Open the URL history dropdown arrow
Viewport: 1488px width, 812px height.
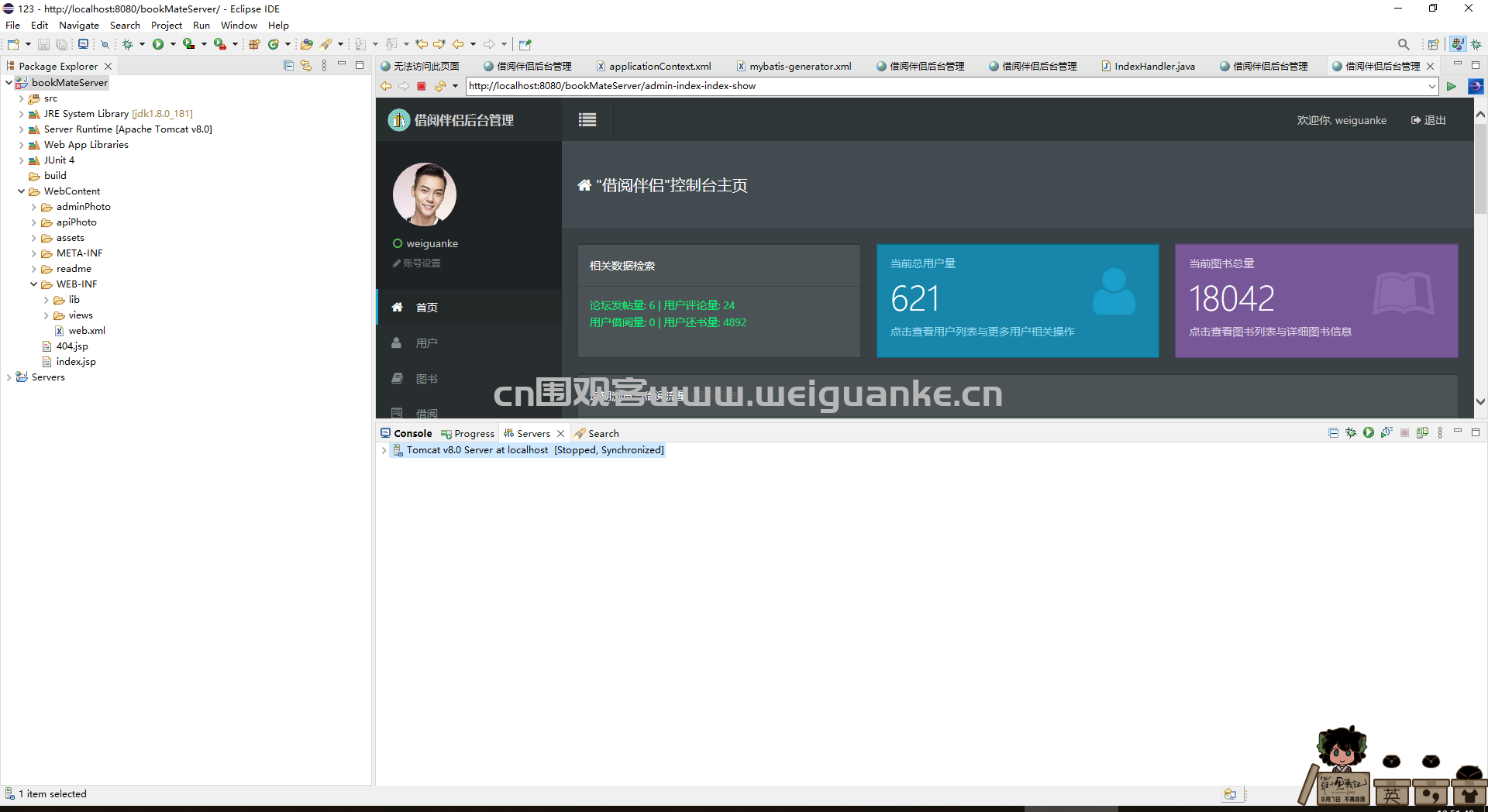[1431, 86]
